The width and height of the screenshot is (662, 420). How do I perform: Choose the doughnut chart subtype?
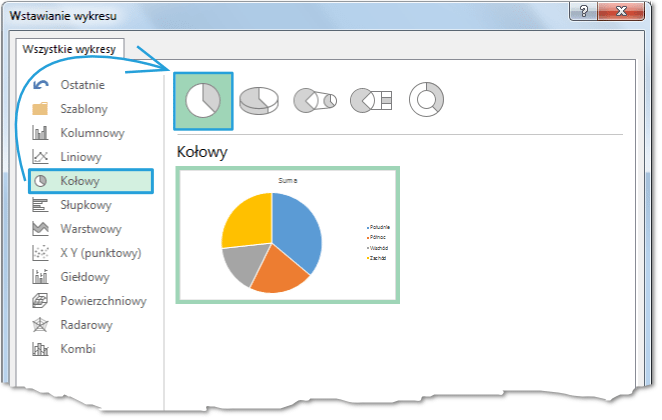(427, 100)
